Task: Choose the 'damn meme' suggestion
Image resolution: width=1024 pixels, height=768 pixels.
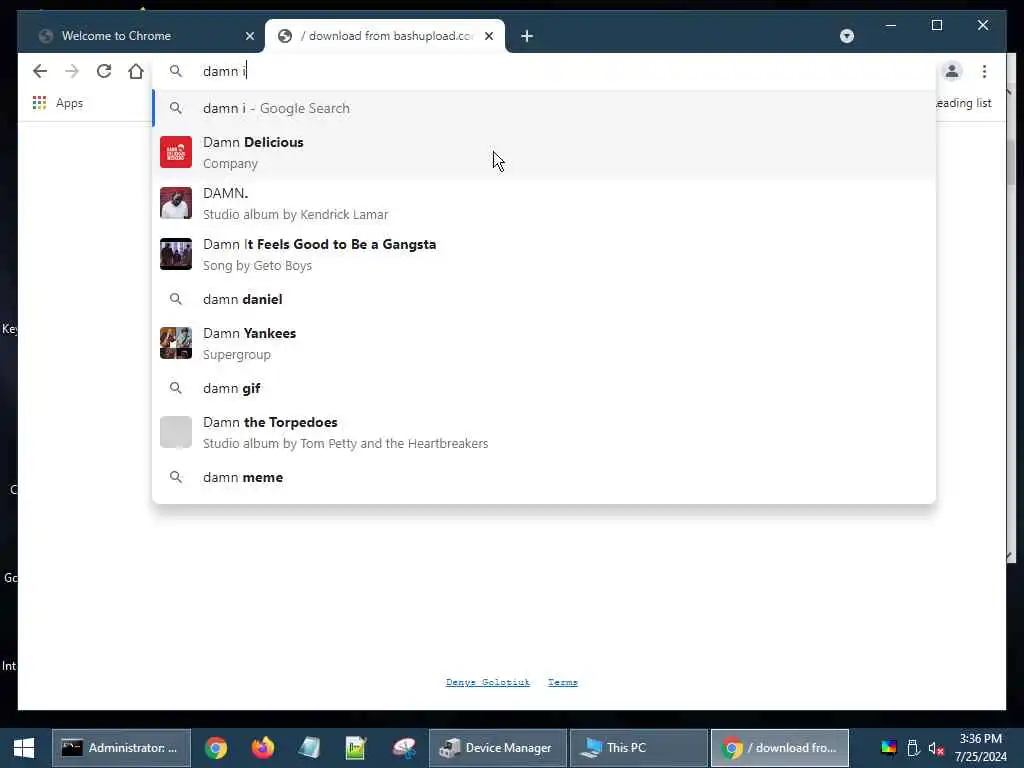Action: point(544,477)
